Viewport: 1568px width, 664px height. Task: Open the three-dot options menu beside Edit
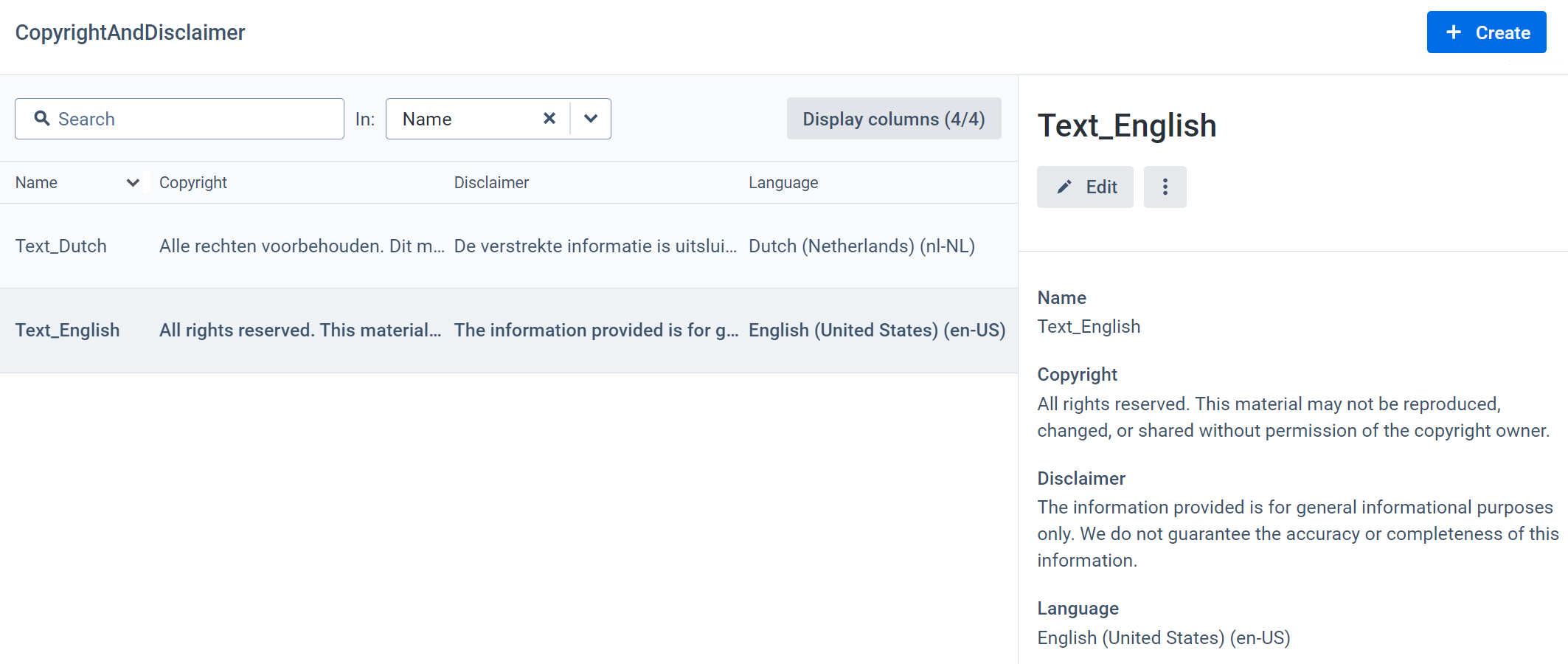coord(1165,187)
